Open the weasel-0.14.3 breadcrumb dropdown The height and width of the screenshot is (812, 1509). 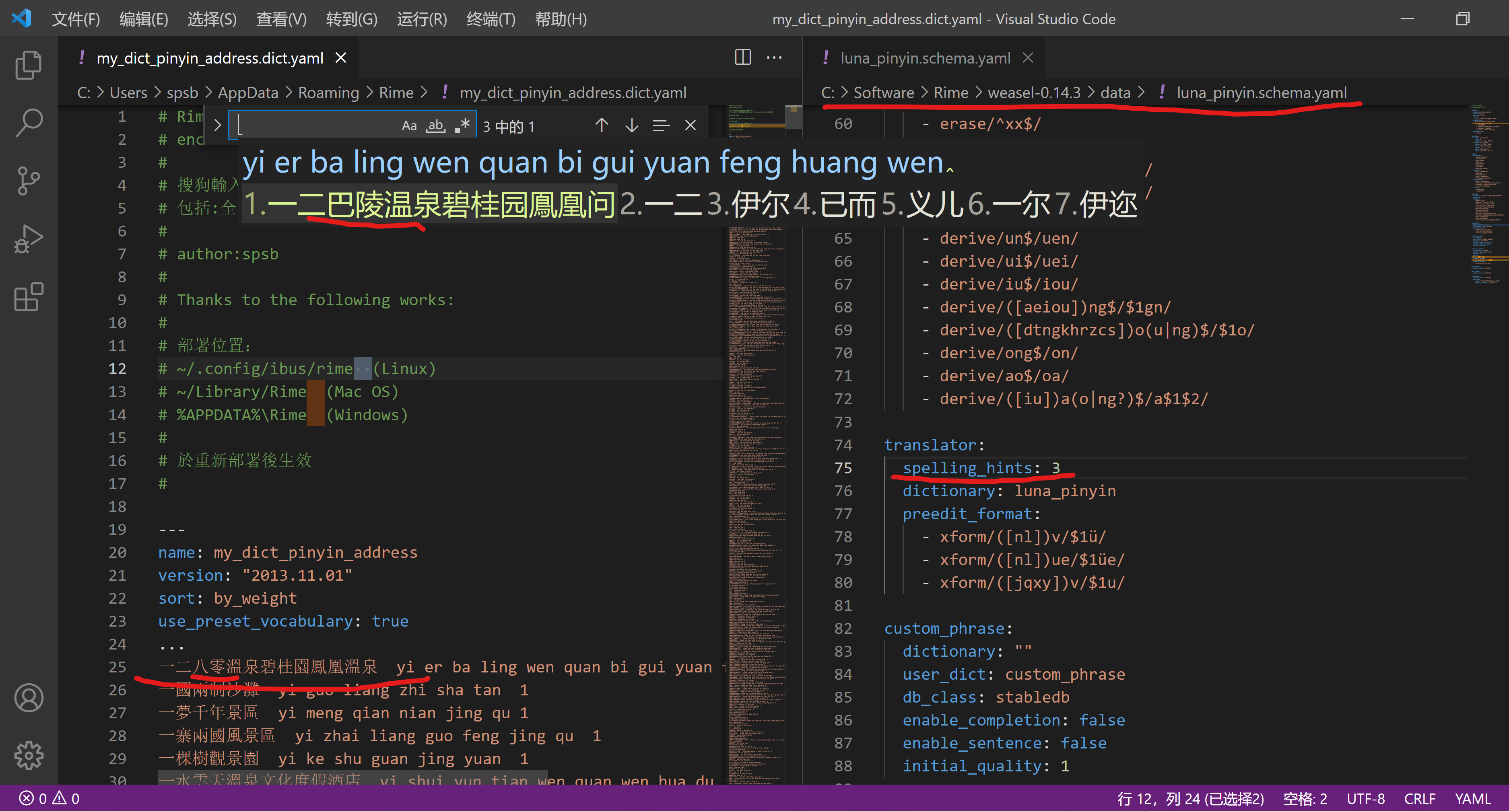point(1035,92)
